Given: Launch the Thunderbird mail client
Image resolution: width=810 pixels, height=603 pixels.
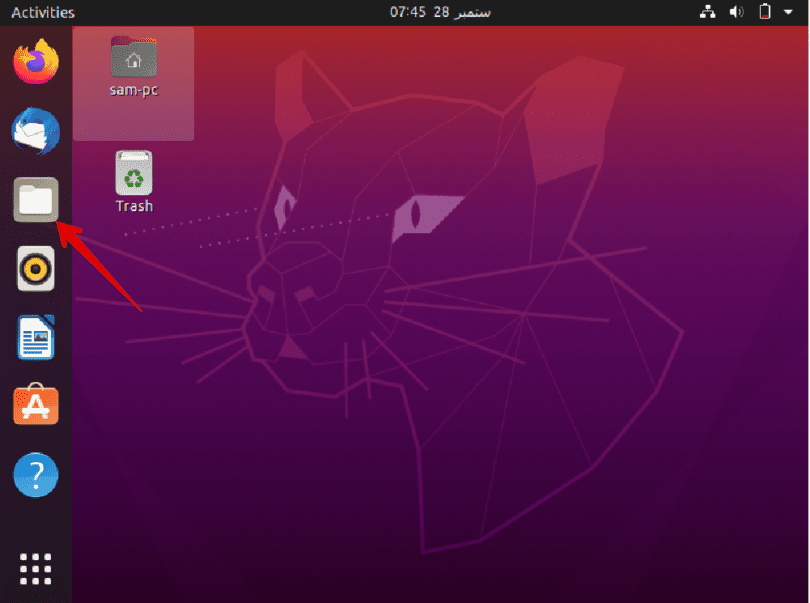Looking at the screenshot, I should click(35, 131).
